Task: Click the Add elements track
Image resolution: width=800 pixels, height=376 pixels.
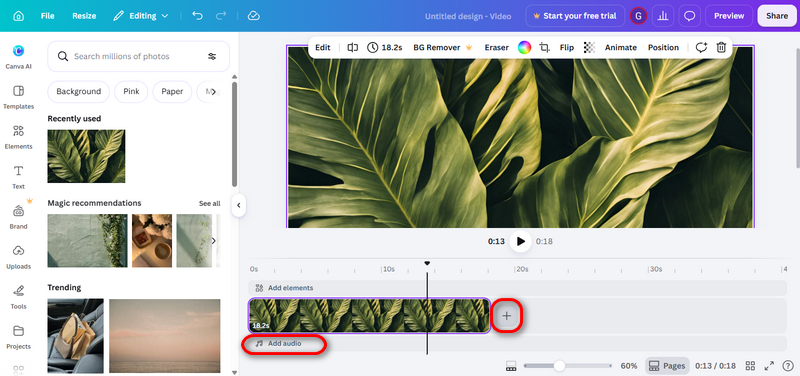Action: pos(517,288)
